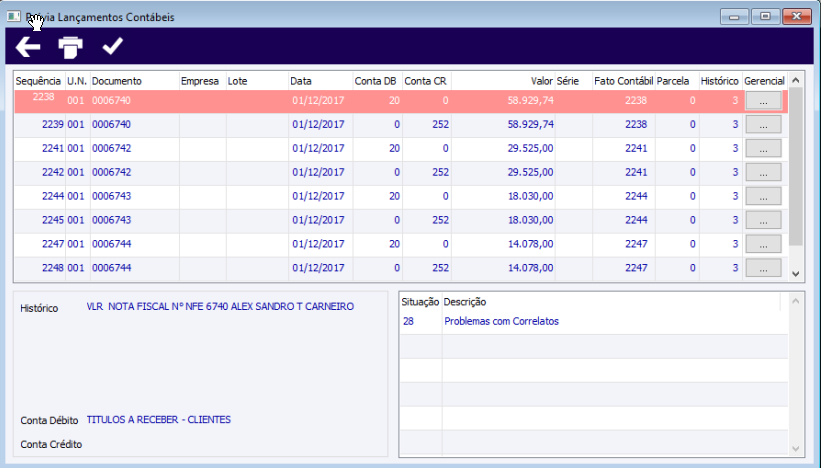
Task: Open Gerencial ellipsis button for sequence 2248
Action: 763,268
